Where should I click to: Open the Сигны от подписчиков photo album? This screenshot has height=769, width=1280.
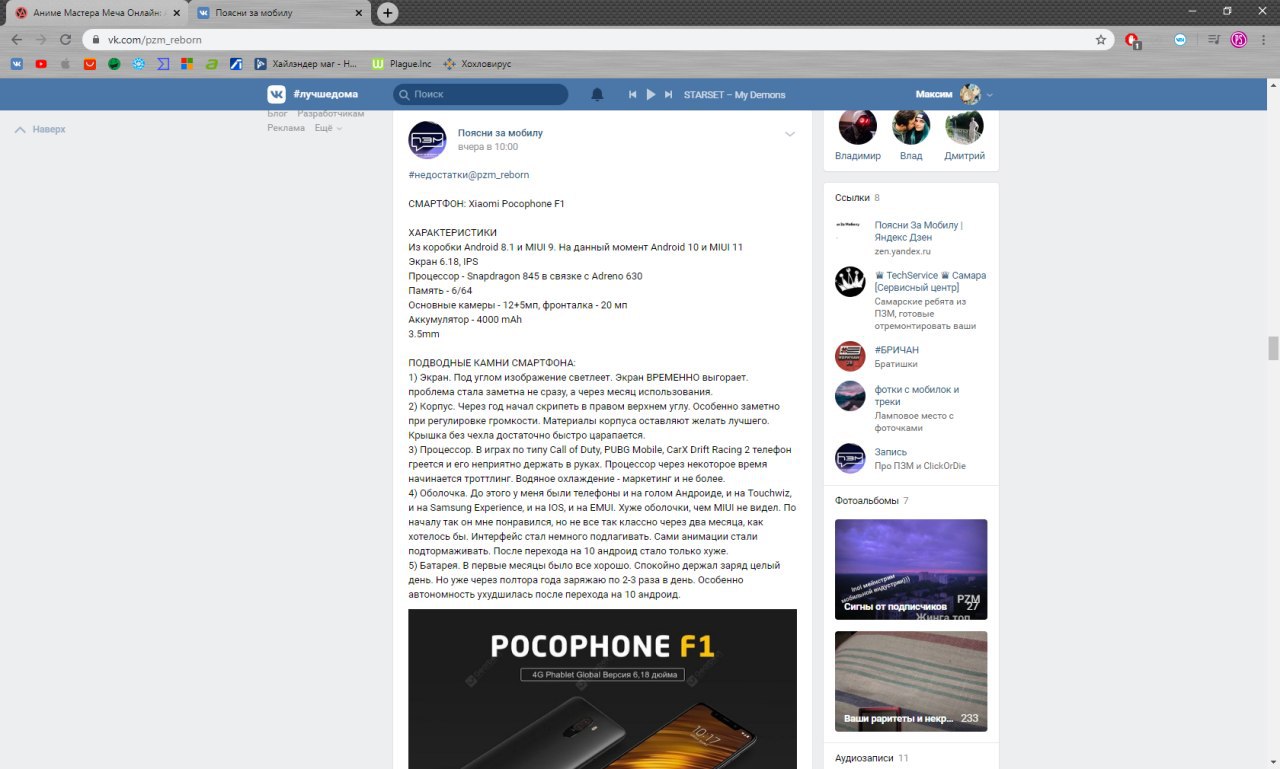(x=911, y=570)
